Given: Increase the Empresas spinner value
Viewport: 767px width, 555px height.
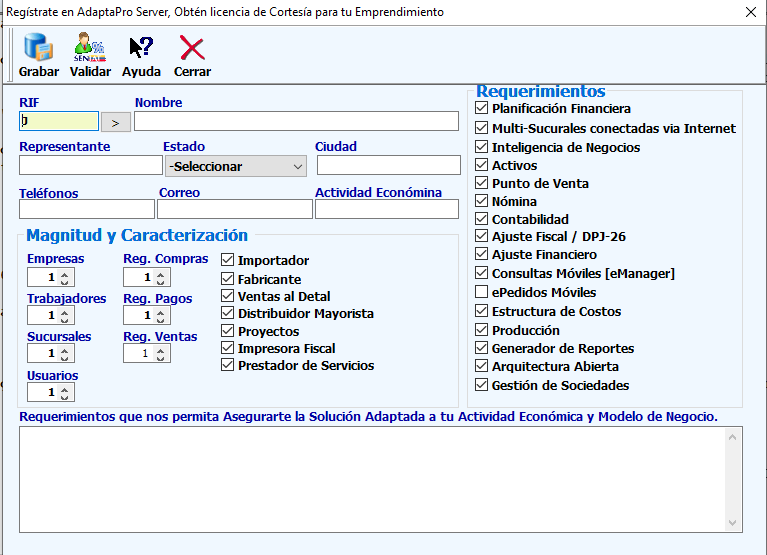Looking at the screenshot, I should [x=65, y=274].
